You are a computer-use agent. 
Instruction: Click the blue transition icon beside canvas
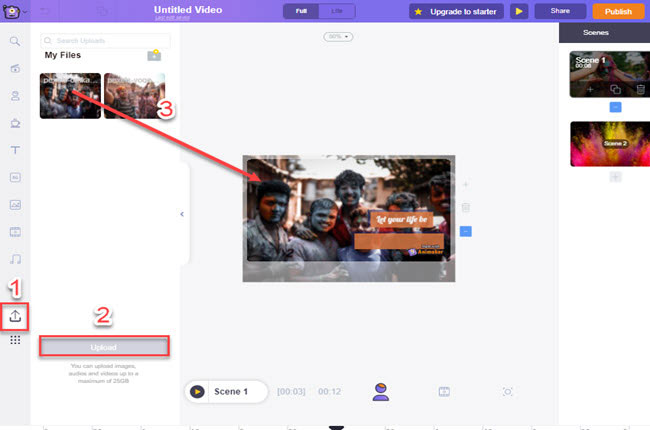point(466,231)
